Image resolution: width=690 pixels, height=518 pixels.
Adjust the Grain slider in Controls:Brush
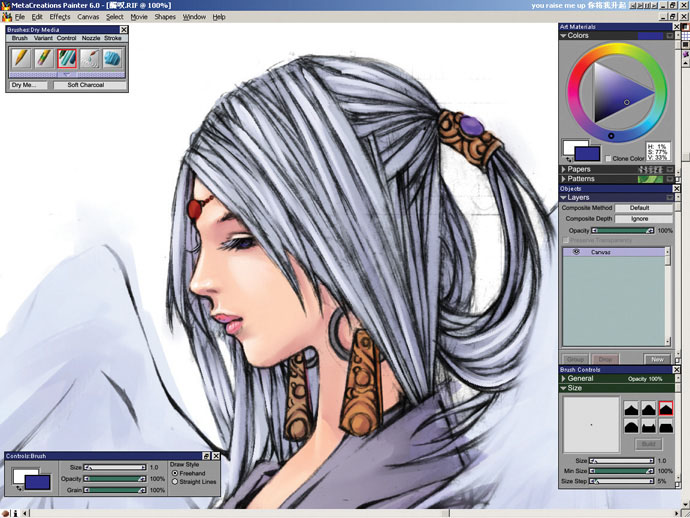click(x=115, y=490)
